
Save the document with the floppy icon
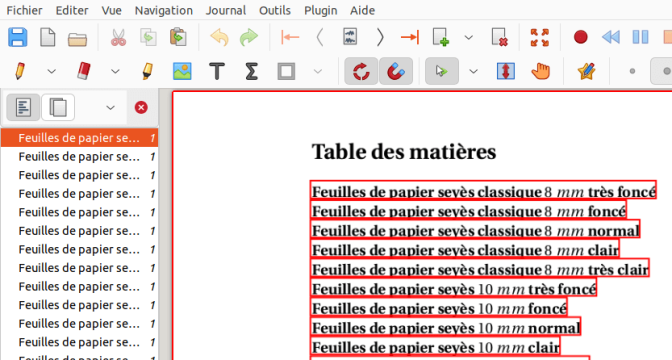18,37
